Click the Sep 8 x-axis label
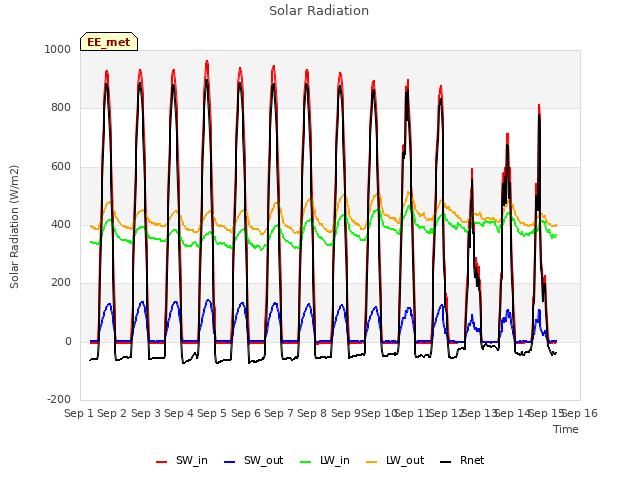 tap(312, 413)
